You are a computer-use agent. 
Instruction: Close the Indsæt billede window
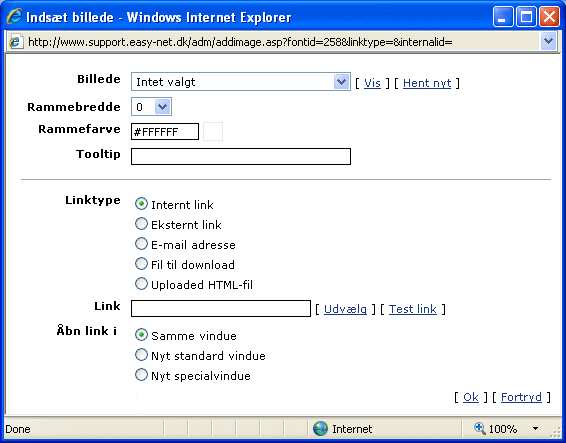(x=549, y=17)
